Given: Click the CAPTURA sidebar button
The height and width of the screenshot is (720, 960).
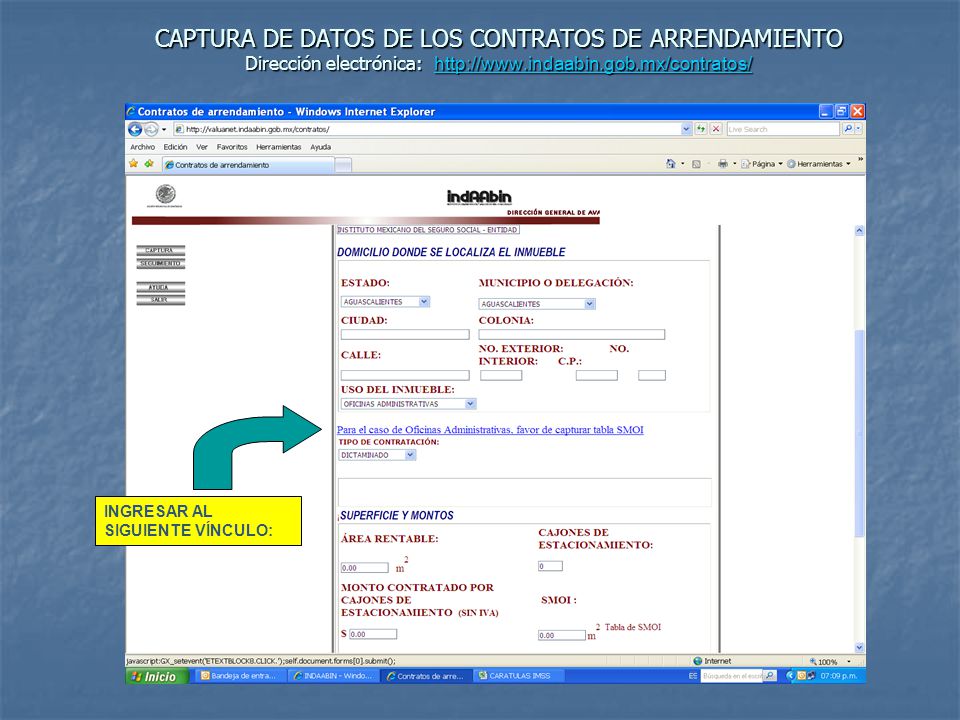Looking at the screenshot, I should (160, 250).
